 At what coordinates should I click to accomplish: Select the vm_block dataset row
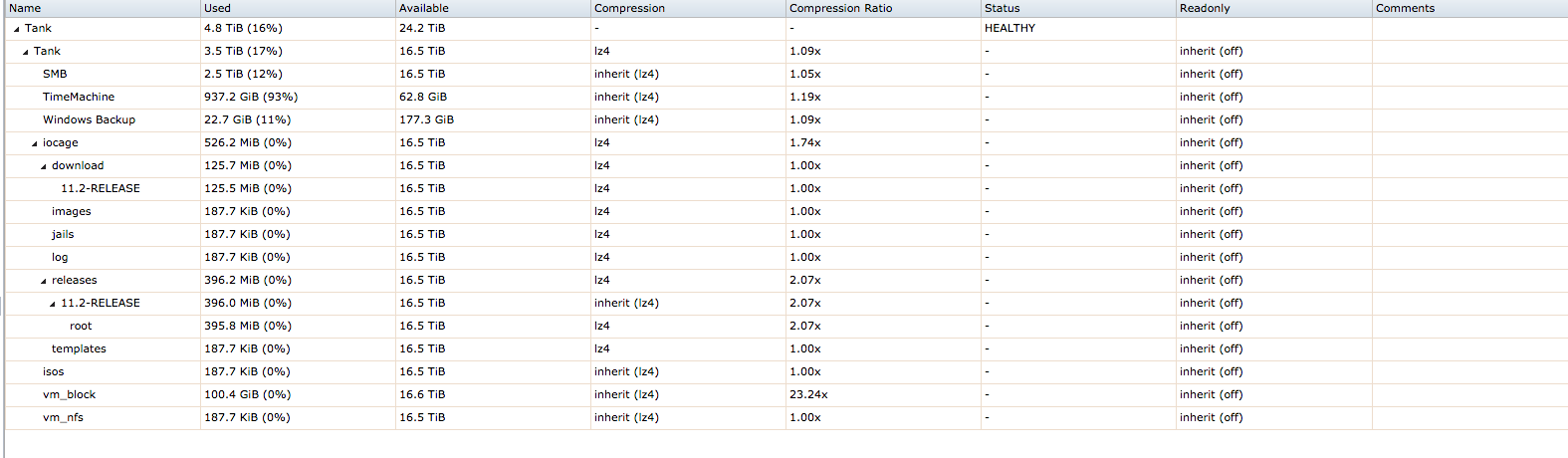[x=786, y=394]
